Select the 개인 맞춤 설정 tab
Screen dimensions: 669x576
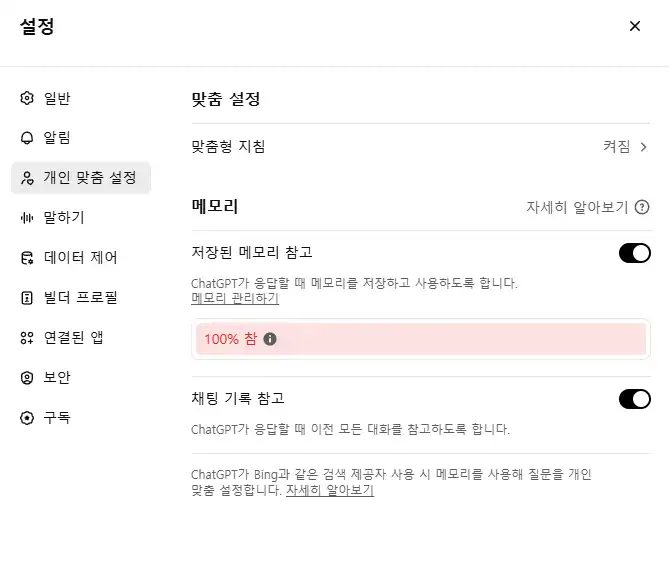click(x=89, y=178)
